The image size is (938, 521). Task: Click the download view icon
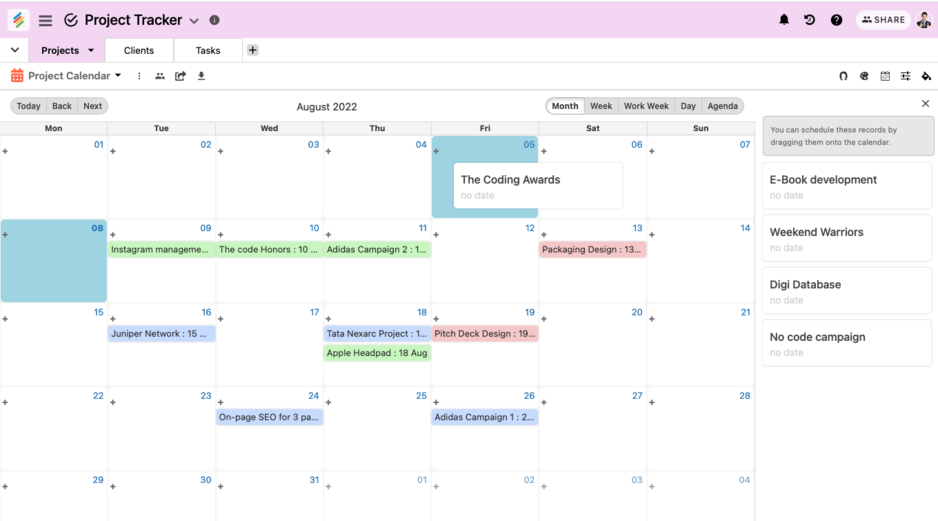pyautogui.click(x=201, y=76)
